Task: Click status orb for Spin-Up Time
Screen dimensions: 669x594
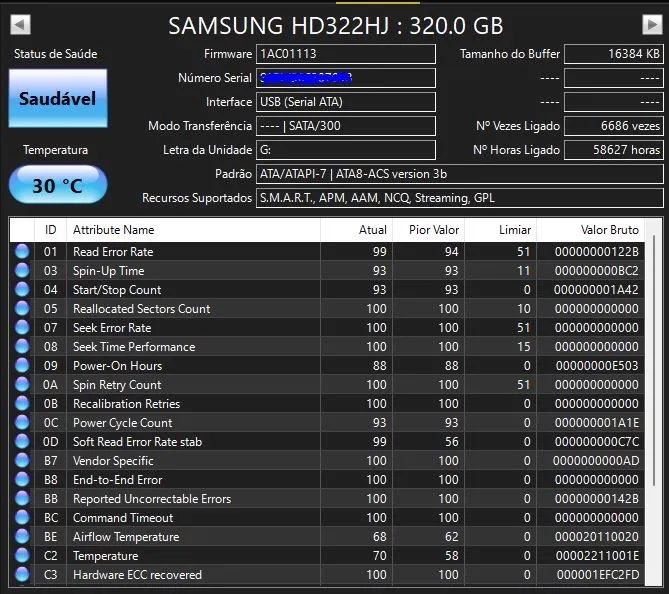Action: (x=22, y=271)
